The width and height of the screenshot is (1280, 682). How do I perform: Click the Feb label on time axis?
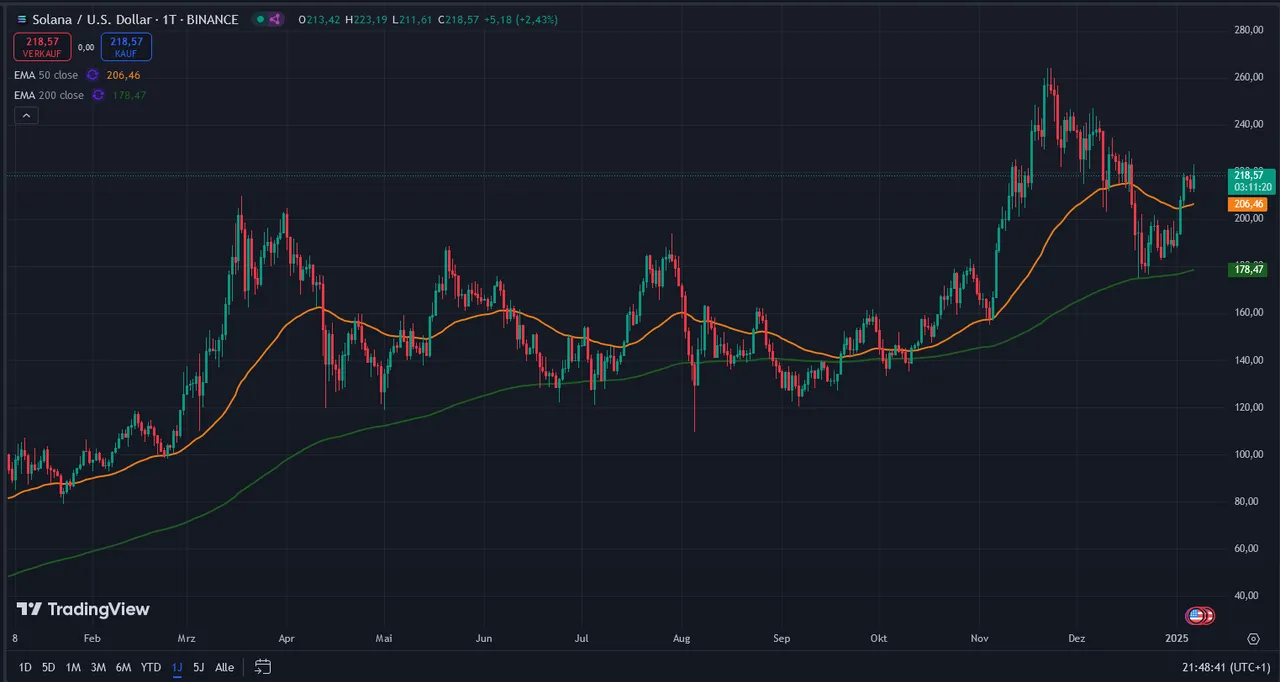(x=92, y=638)
